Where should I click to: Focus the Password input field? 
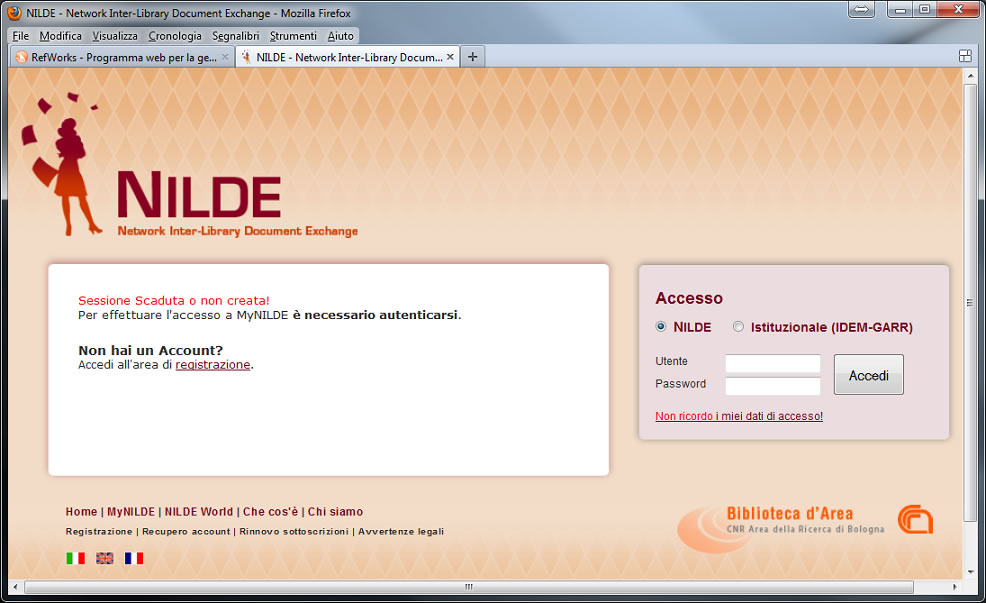772,385
